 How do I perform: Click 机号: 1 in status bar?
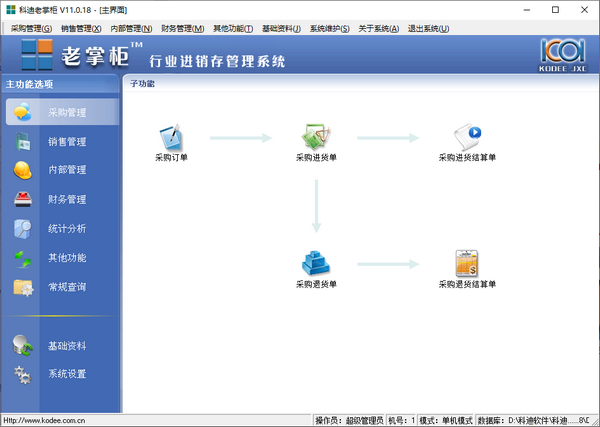point(401,420)
